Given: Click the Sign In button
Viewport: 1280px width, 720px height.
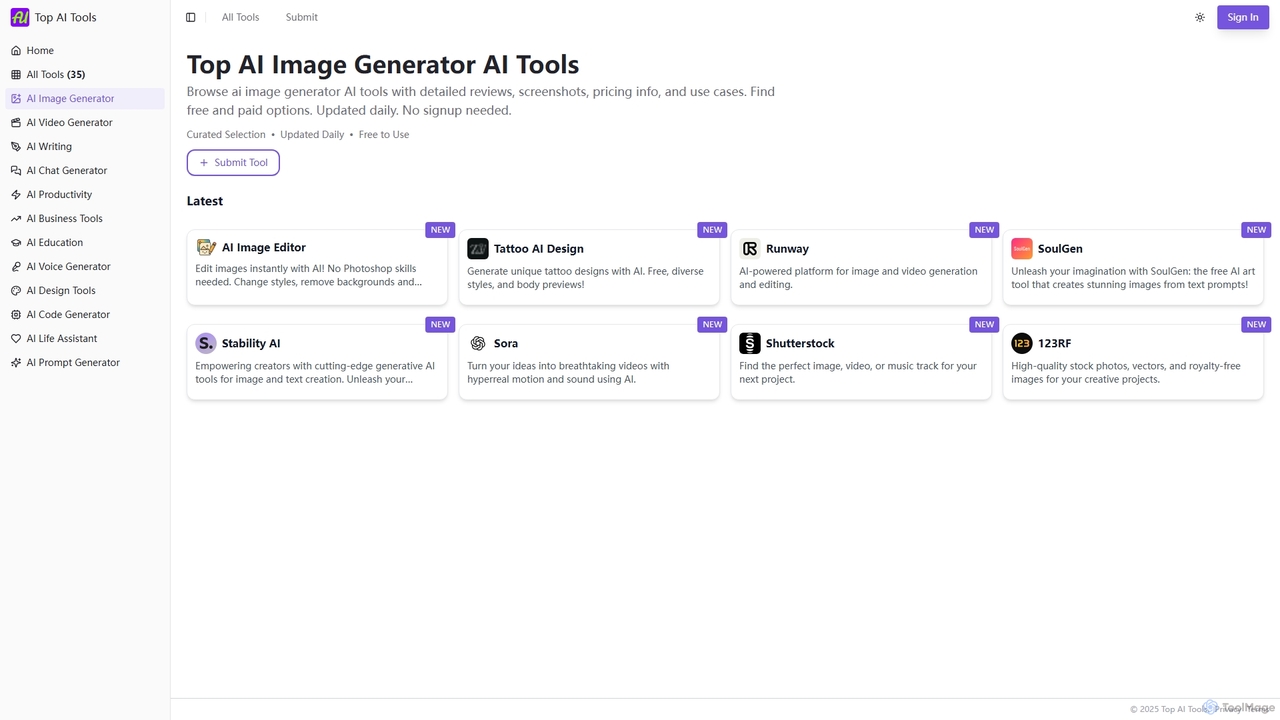Looking at the screenshot, I should [1243, 17].
